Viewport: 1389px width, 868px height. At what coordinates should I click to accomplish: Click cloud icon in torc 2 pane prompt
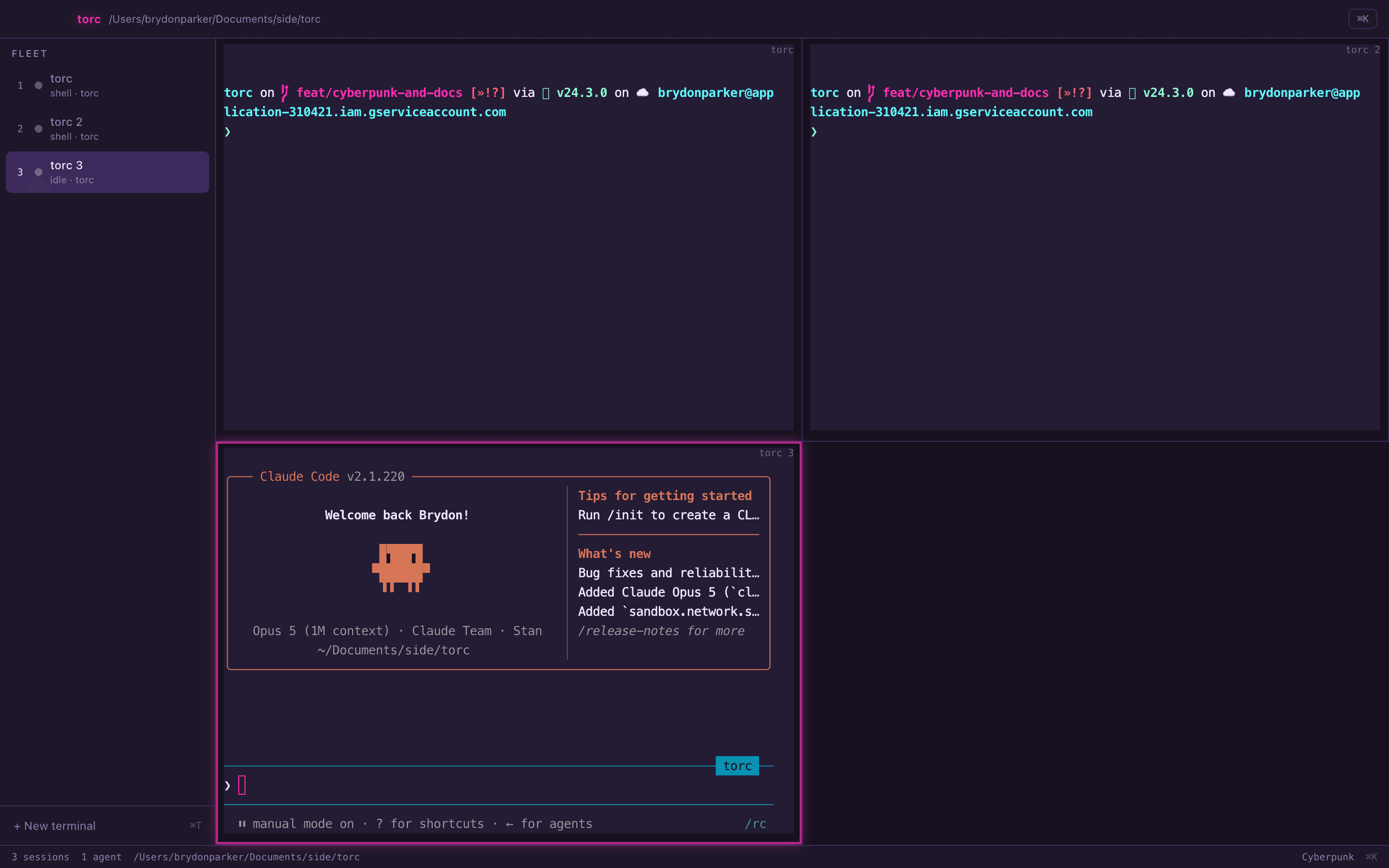tap(1229, 93)
